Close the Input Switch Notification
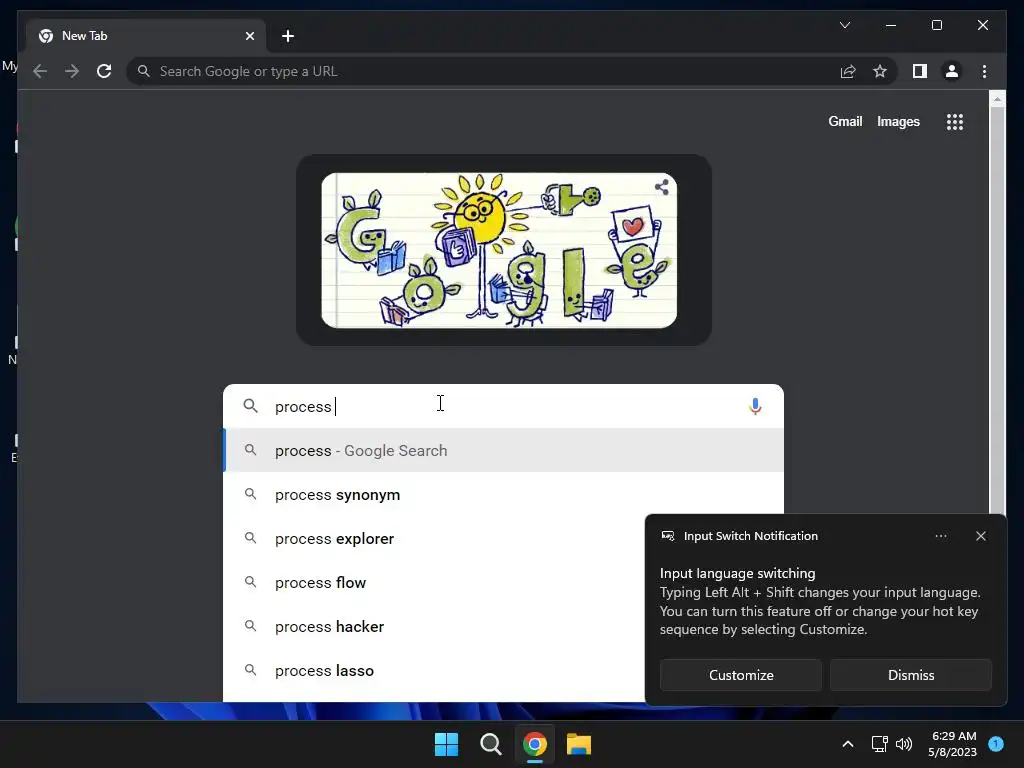 [x=981, y=536]
